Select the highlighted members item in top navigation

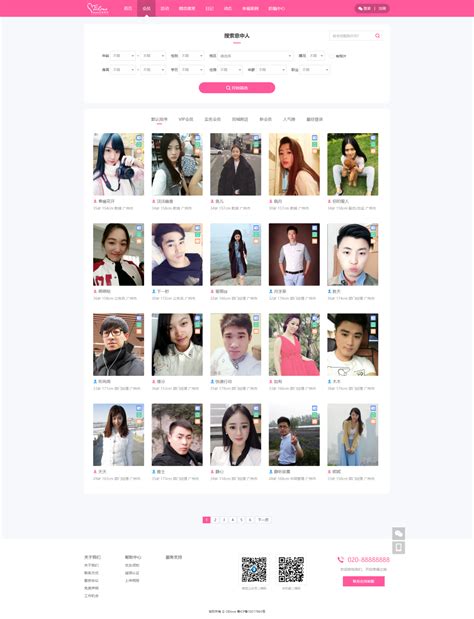146,8
